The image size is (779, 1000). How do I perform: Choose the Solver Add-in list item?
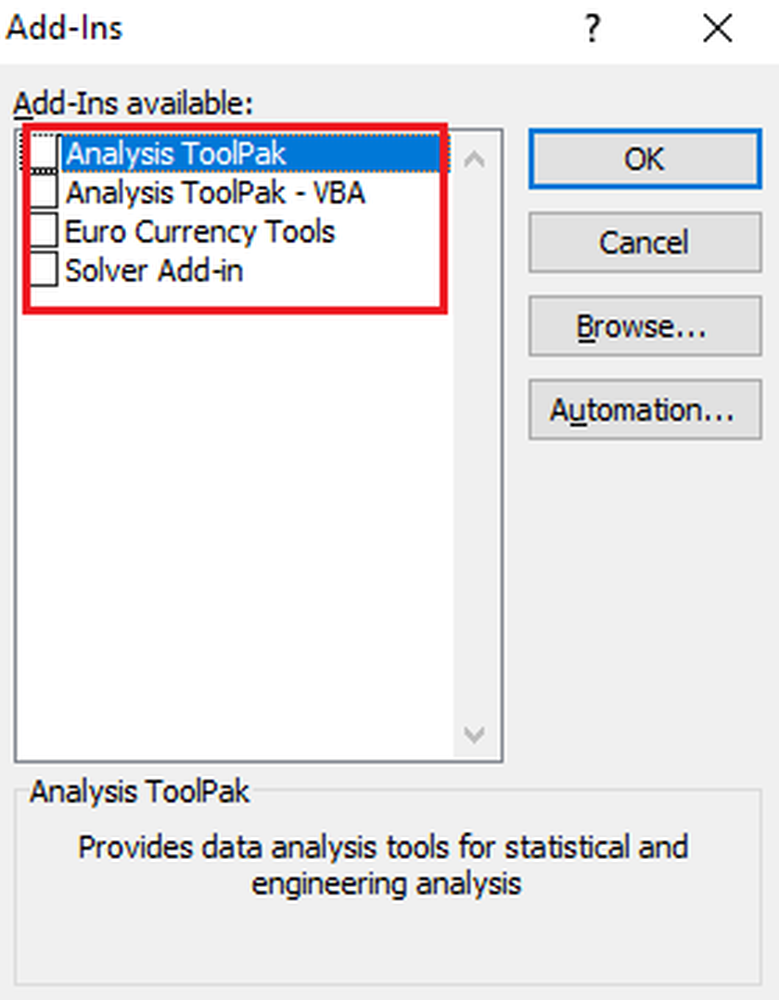click(154, 269)
